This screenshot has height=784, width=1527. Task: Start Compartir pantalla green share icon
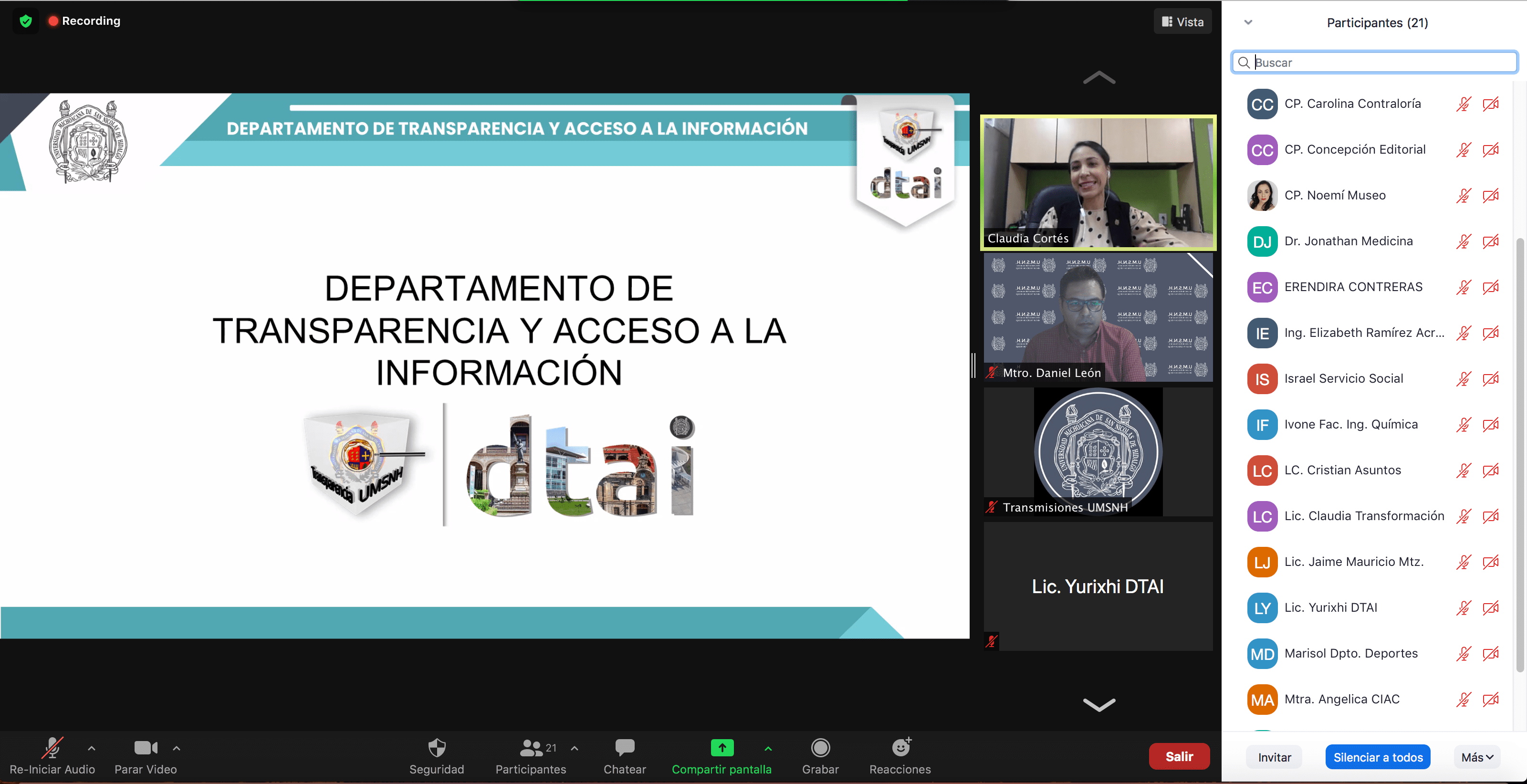point(722,748)
